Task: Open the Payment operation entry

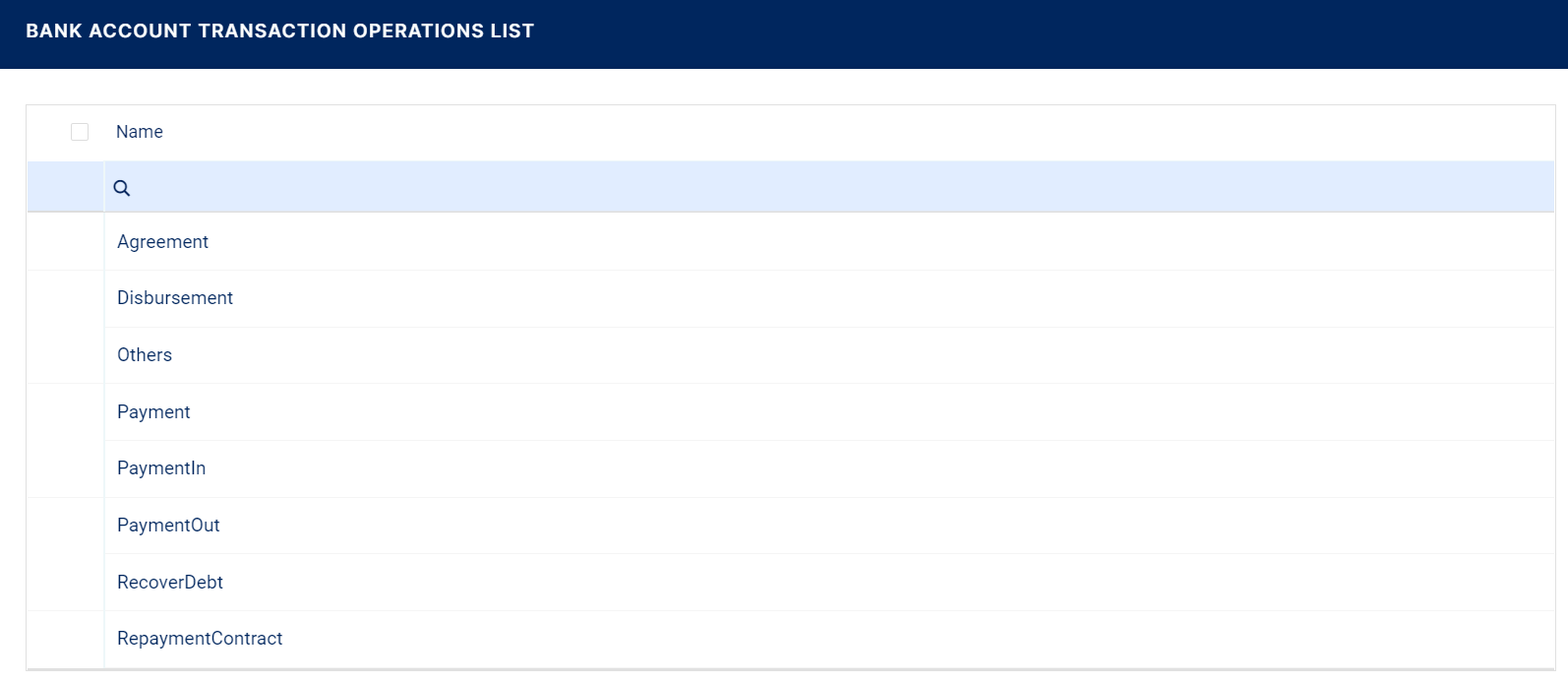Action: click(x=153, y=412)
